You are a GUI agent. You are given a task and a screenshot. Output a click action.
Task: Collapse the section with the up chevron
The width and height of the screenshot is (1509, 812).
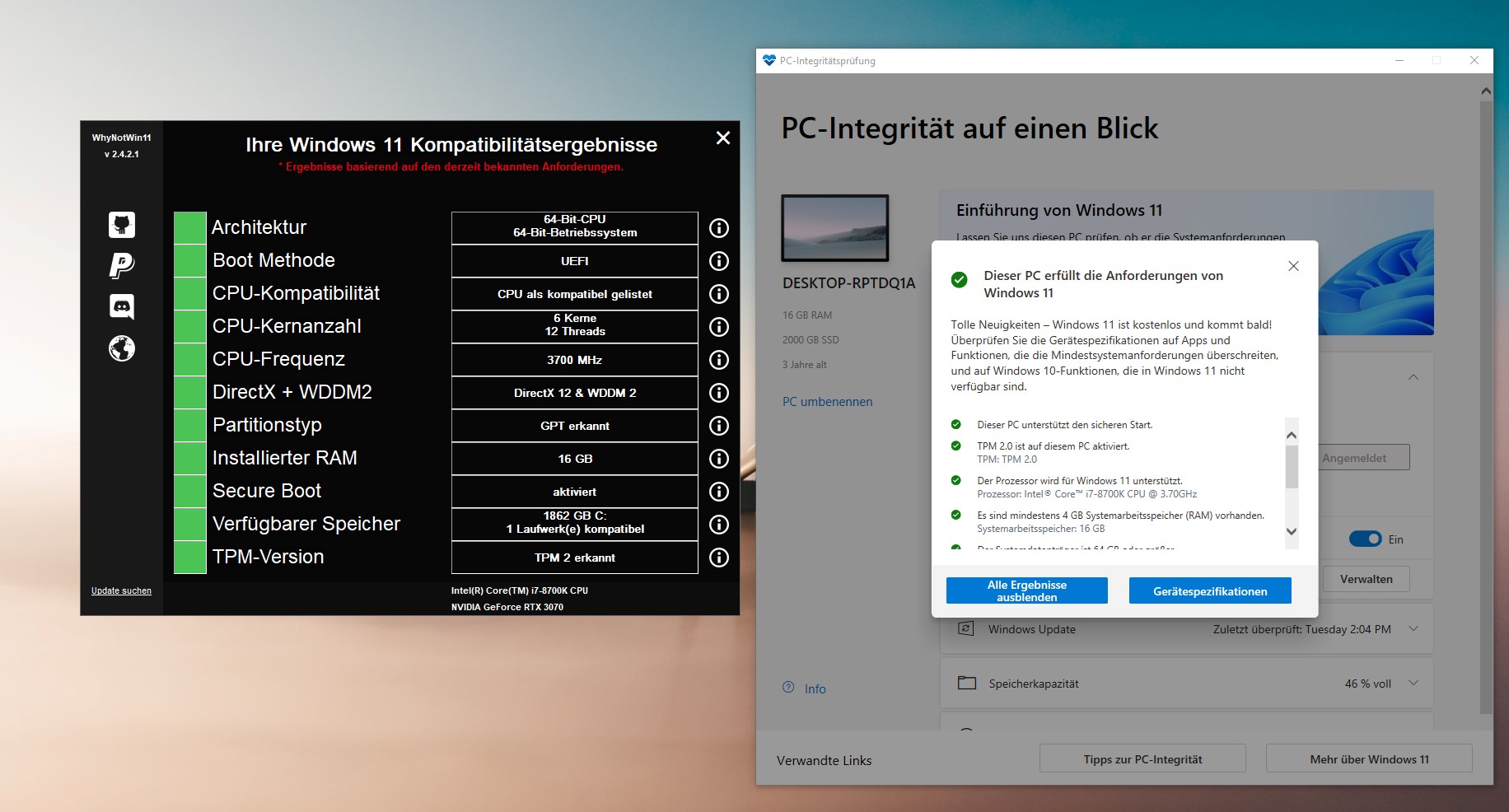pos(1413,377)
